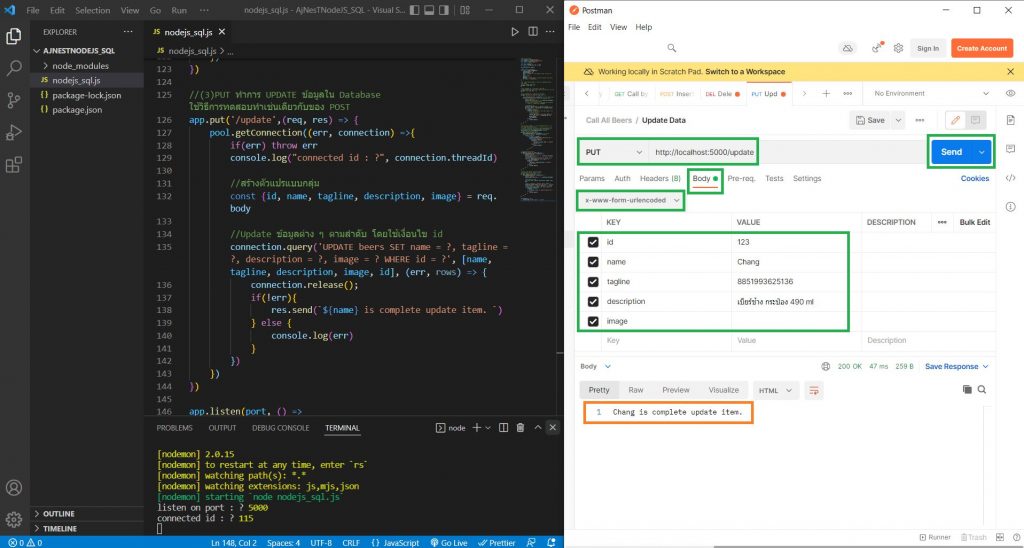The height and width of the screenshot is (548, 1024).
Task: Open the request info icon in Postman
Action: [1010, 206]
